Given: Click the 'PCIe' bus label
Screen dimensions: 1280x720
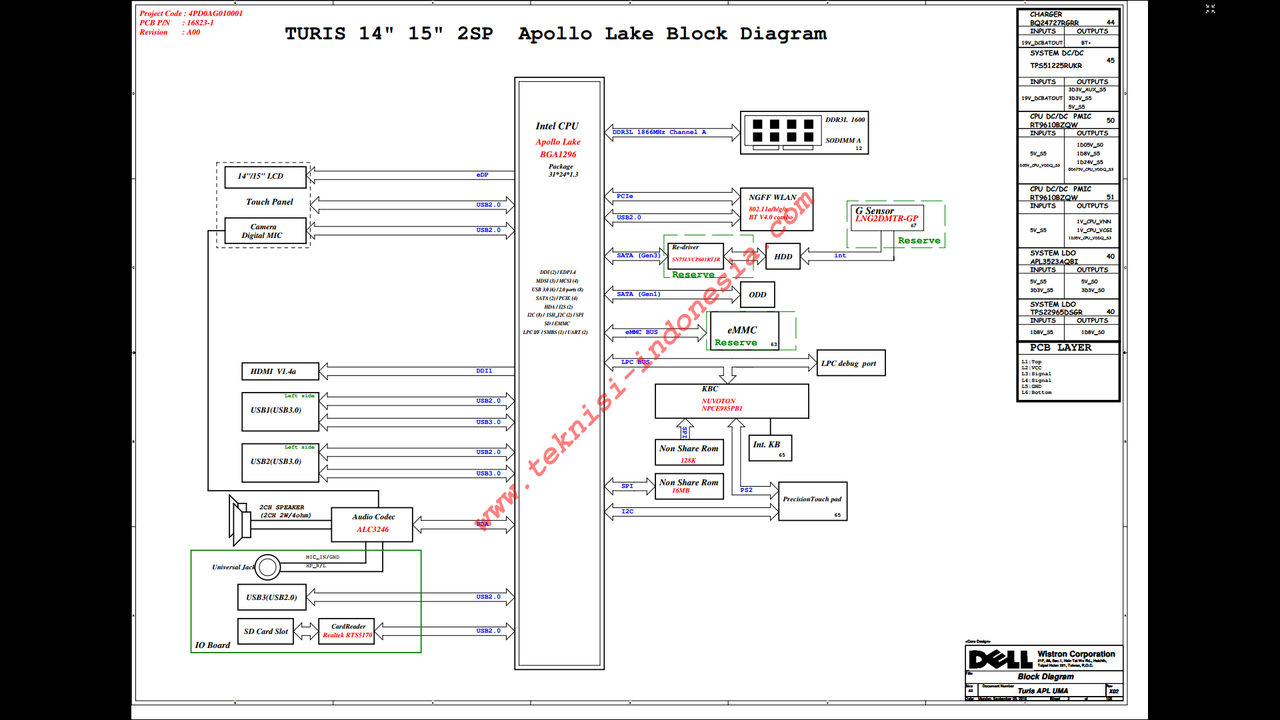Looking at the screenshot, I should 624,196.
